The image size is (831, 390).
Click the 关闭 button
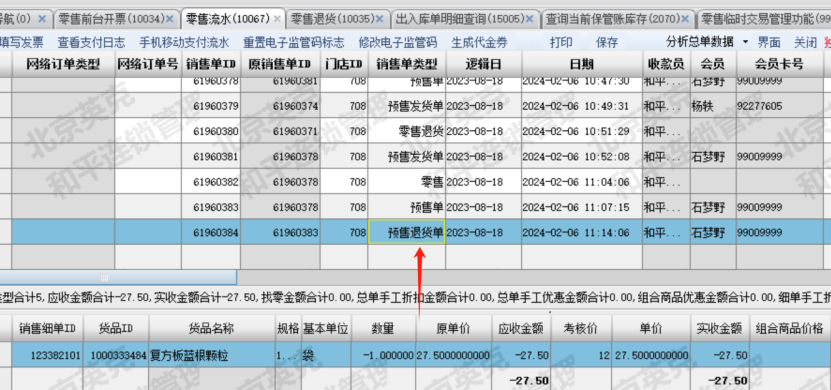[x=805, y=42]
